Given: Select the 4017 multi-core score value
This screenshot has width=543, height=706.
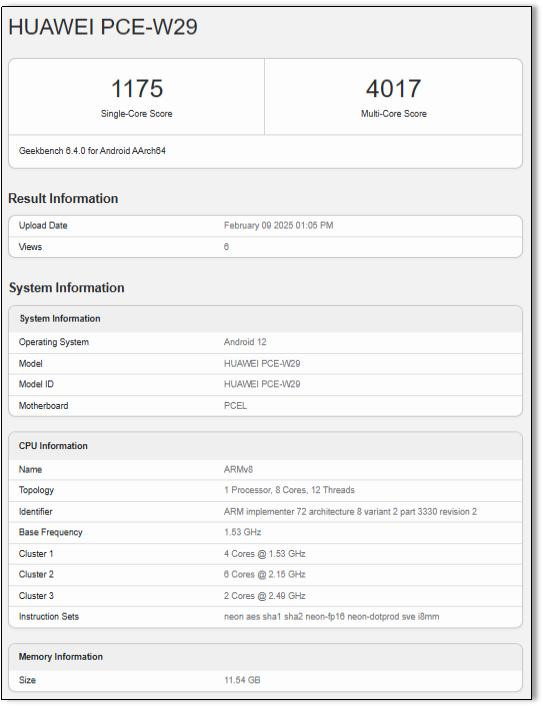Looking at the screenshot, I should (x=394, y=88).
